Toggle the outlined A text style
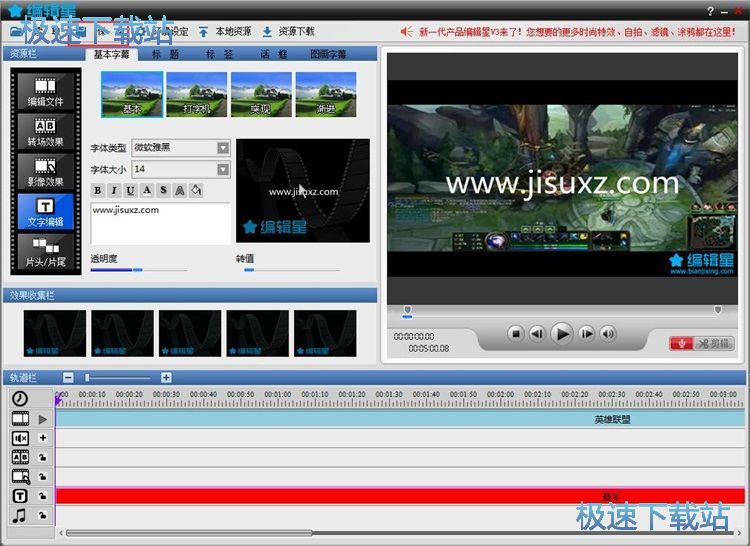This screenshot has width=750, height=546. [x=180, y=190]
